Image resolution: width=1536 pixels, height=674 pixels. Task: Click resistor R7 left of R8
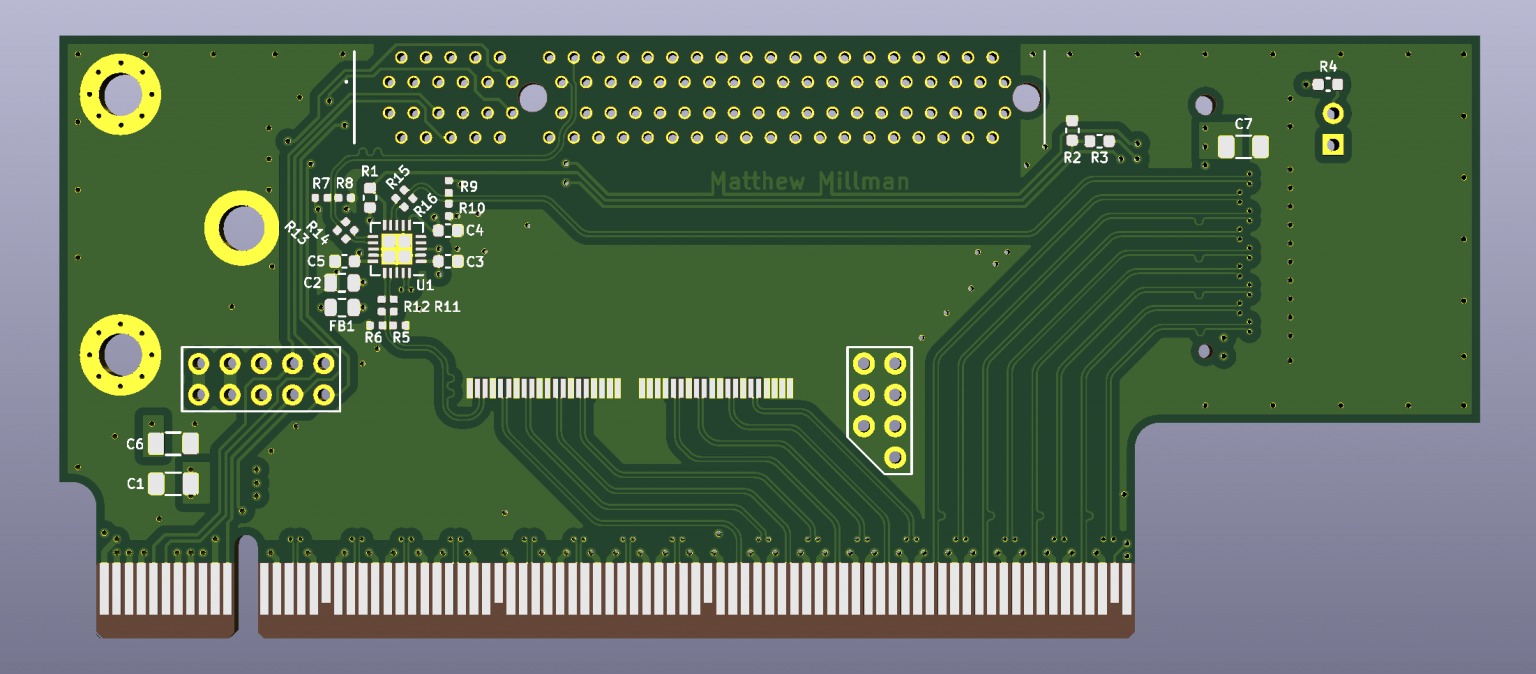[320, 196]
